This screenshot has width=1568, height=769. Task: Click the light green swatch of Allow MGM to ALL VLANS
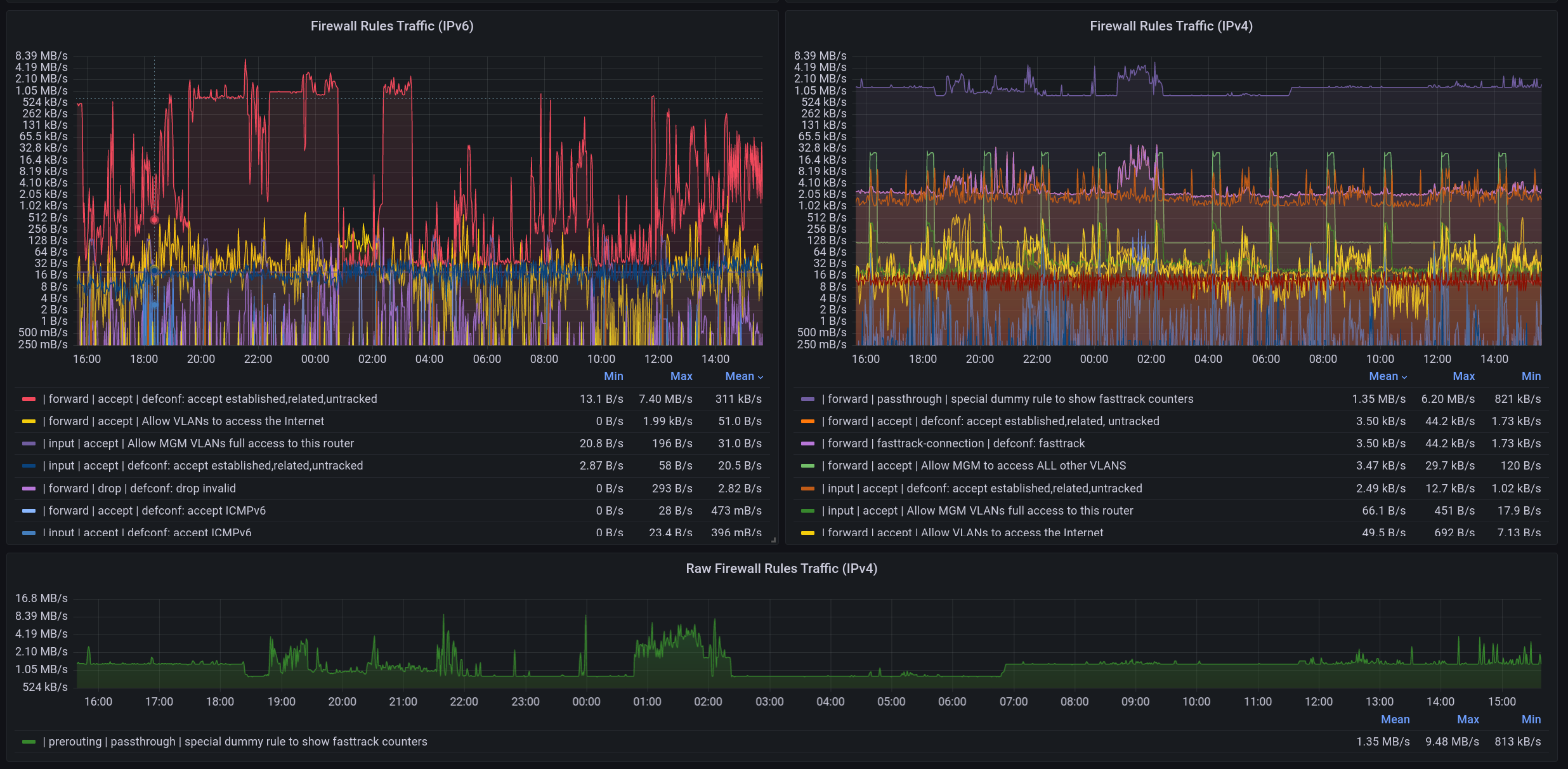(807, 466)
